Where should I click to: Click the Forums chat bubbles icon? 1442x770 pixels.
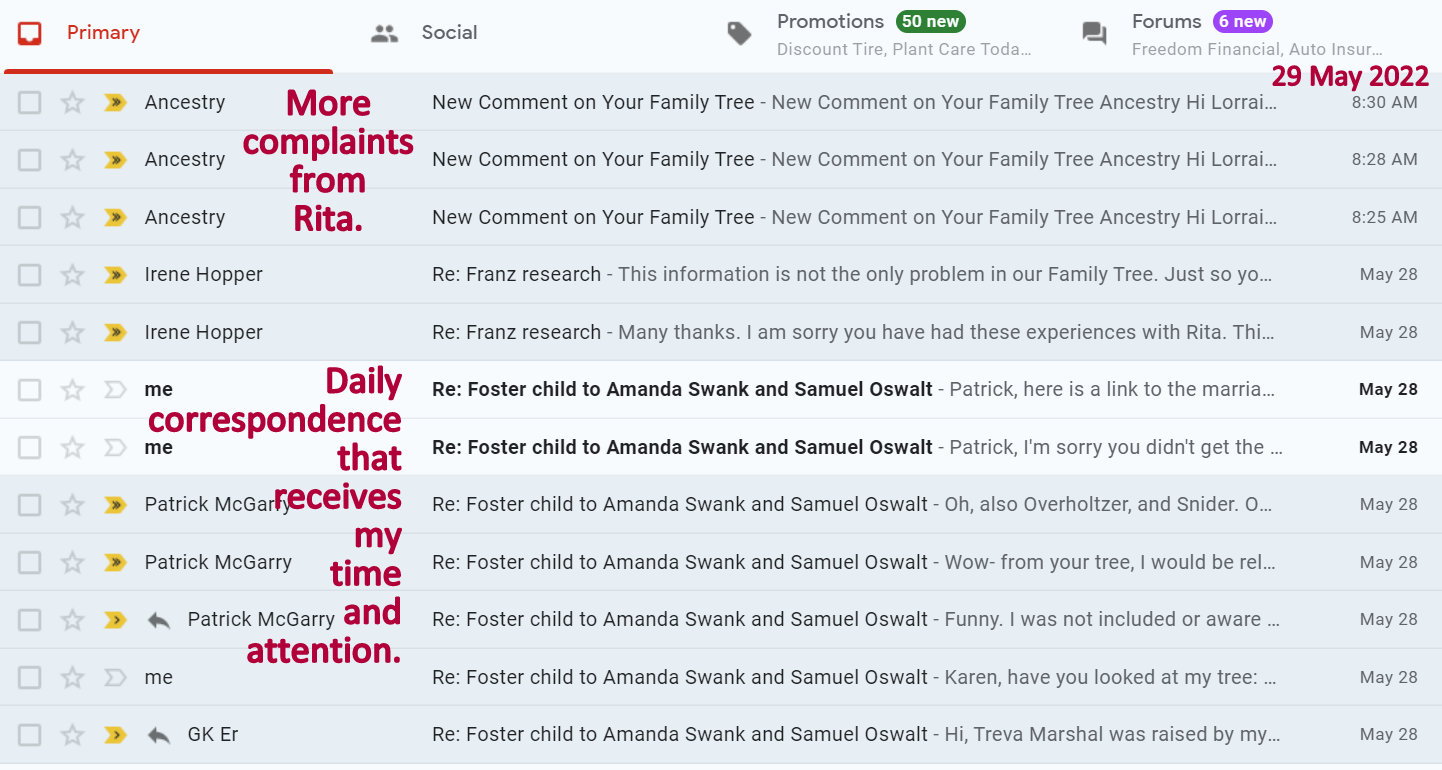point(1094,33)
